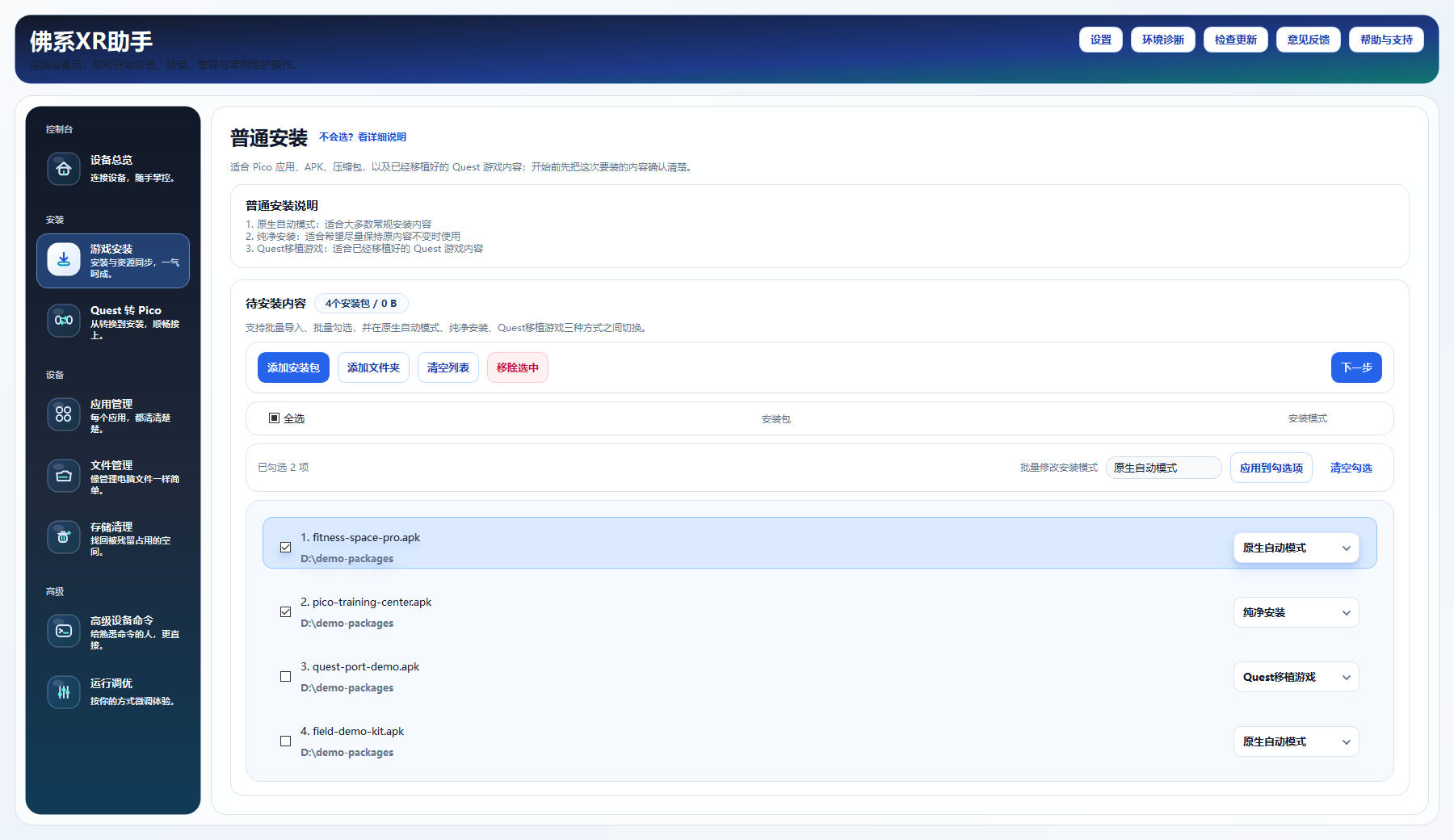Click 检查更新 button
Viewport: 1454px width, 840px height.
coord(1236,40)
